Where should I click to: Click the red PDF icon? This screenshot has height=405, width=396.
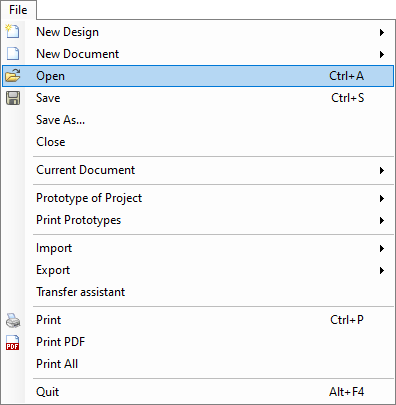(13, 342)
